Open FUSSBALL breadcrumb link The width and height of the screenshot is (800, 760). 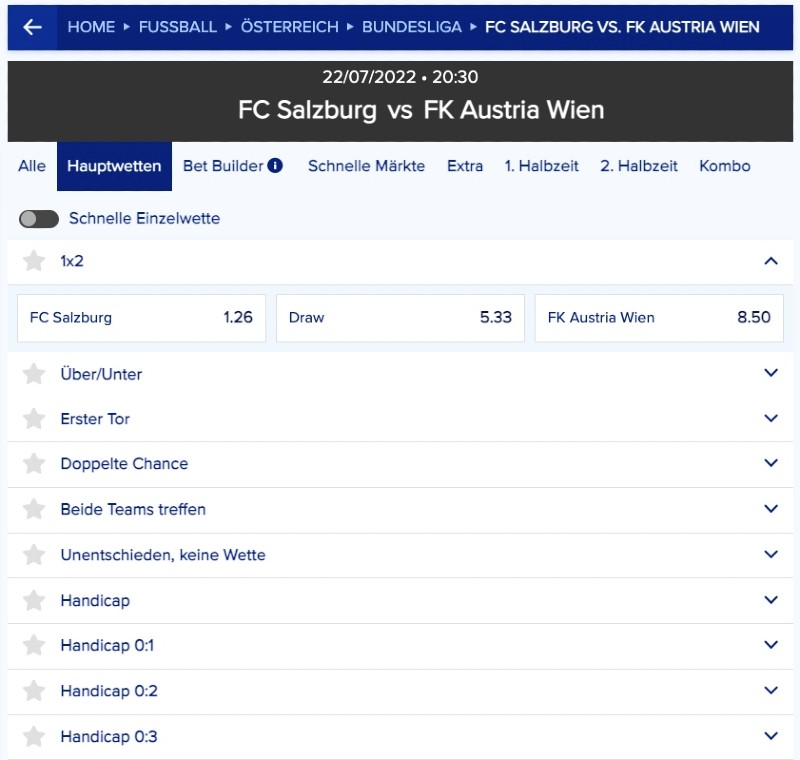pyautogui.click(x=178, y=27)
